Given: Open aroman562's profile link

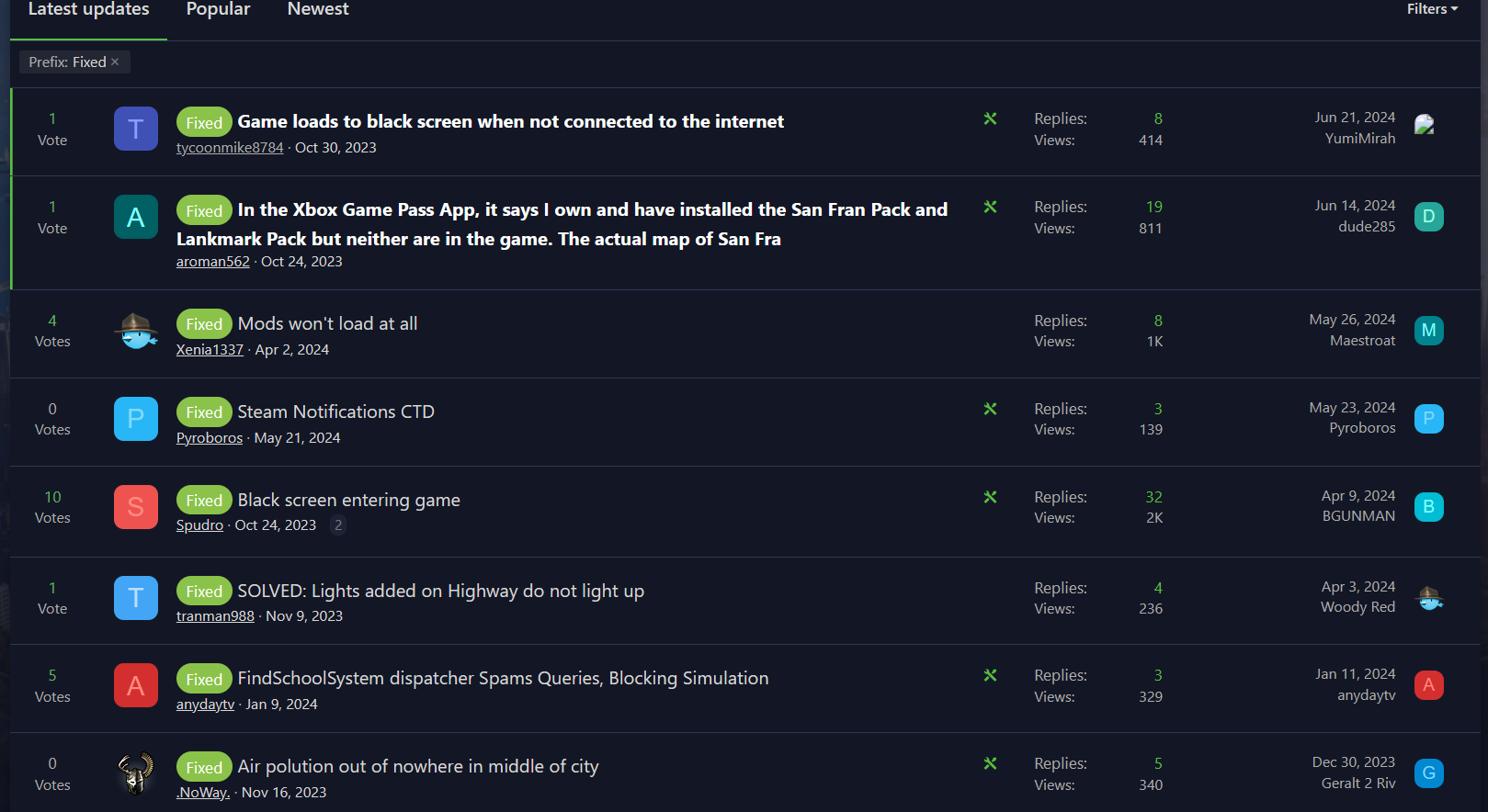Looking at the screenshot, I should click(x=212, y=261).
